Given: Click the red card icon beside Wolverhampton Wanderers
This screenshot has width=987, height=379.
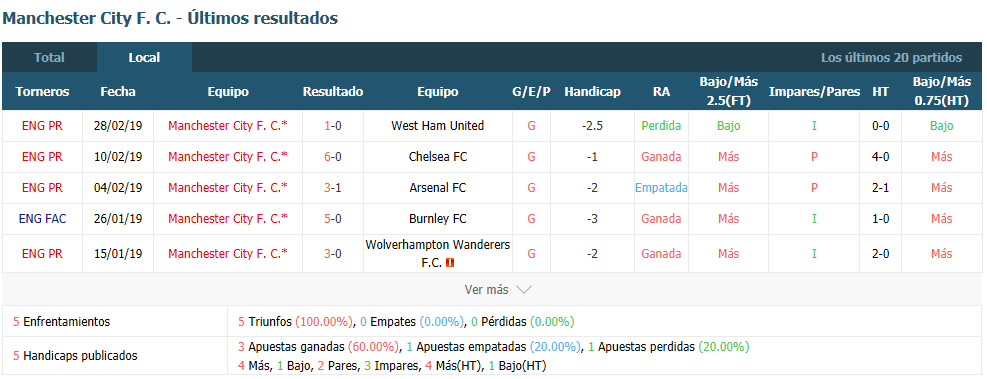Looking at the screenshot, I should click(x=449, y=263).
